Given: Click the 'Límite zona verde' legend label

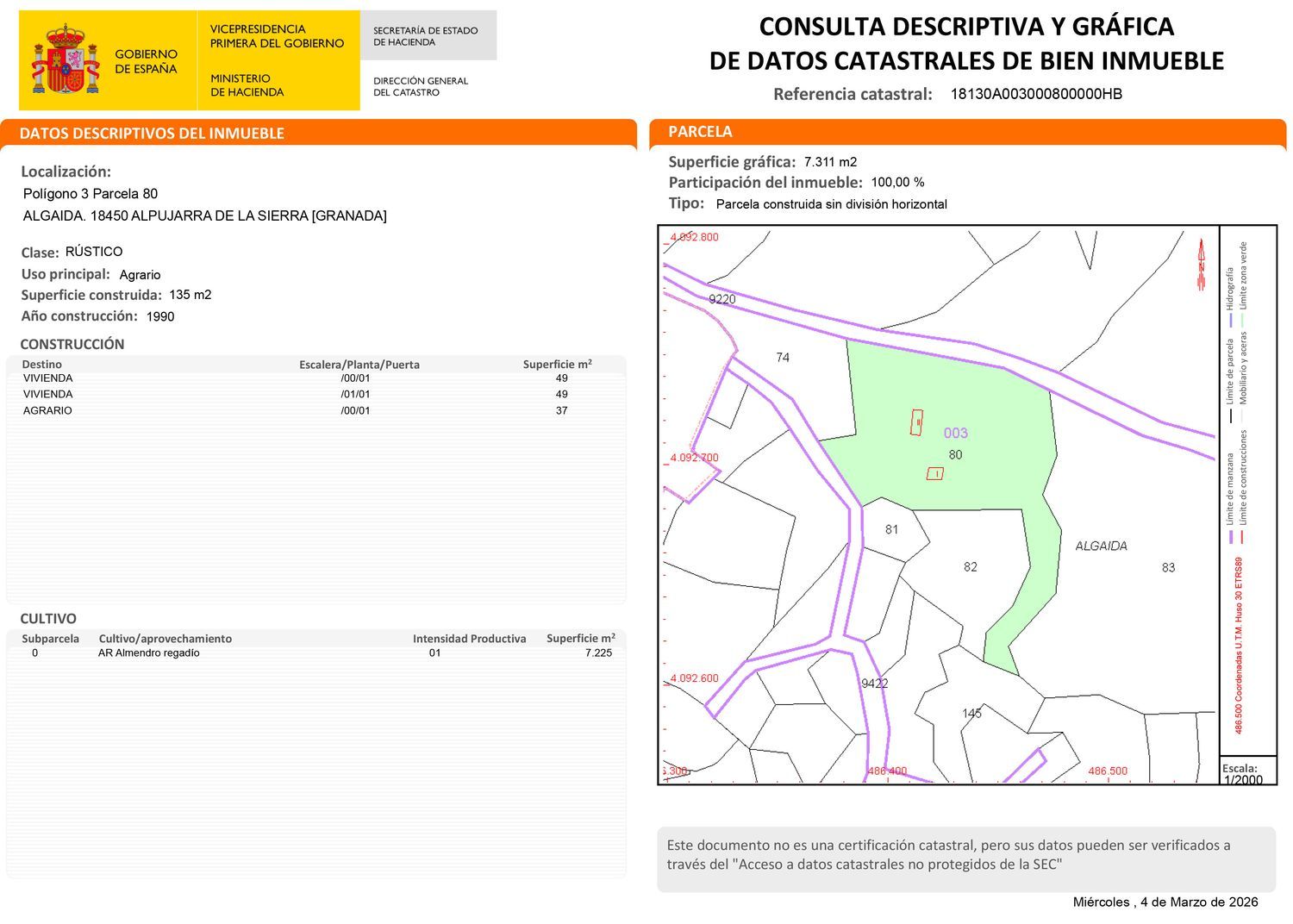Looking at the screenshot, I should (1243, 276).
